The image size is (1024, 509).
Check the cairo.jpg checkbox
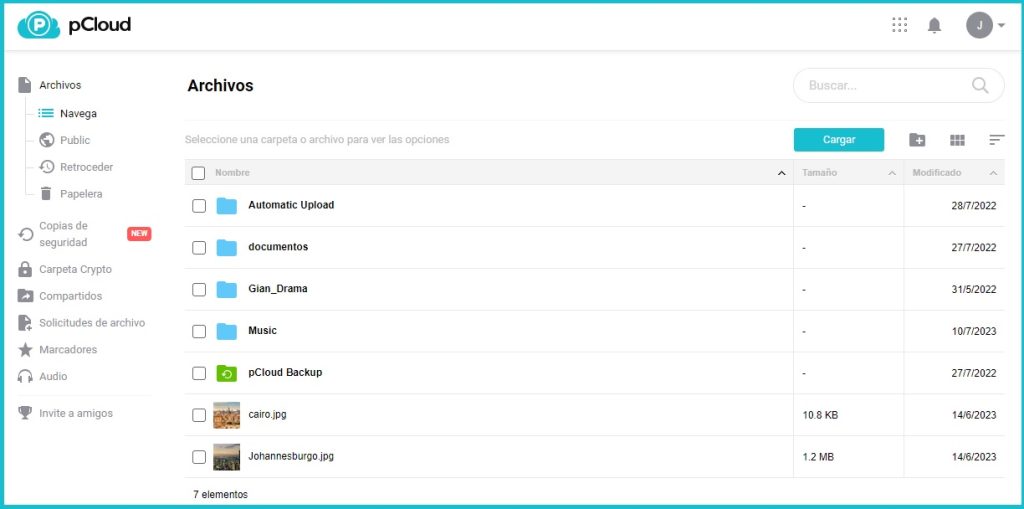coord(199,415)
